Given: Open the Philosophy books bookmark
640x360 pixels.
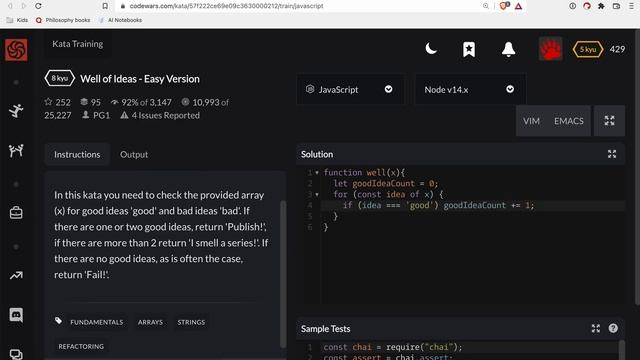Looking at the screenshot, I should (63, 20).
